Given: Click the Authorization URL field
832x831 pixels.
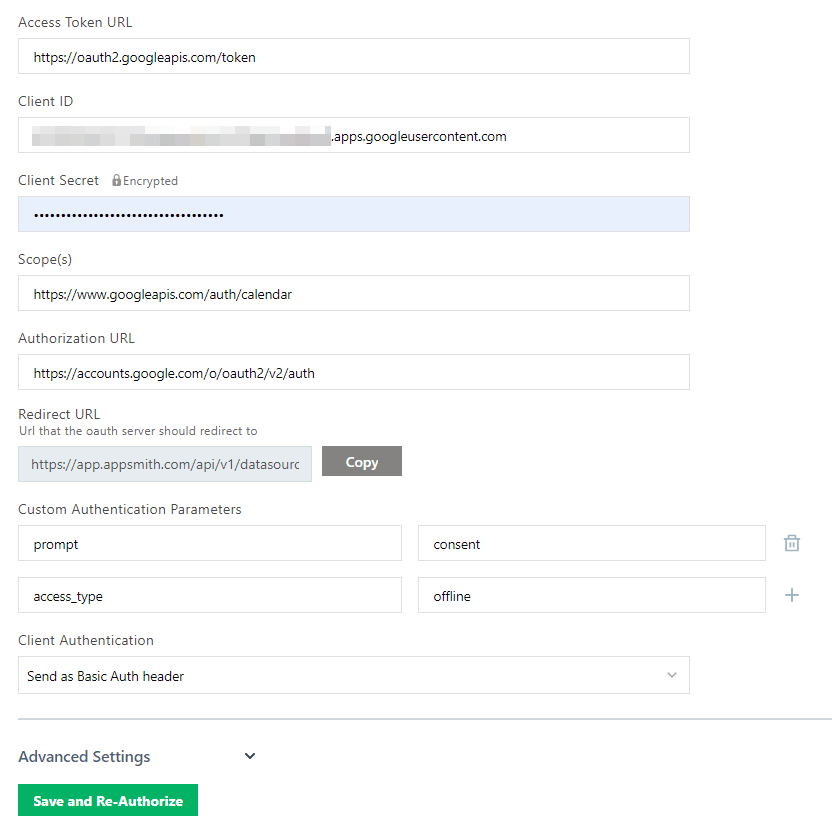Looking at the screenshot, I should pos(353,373).
